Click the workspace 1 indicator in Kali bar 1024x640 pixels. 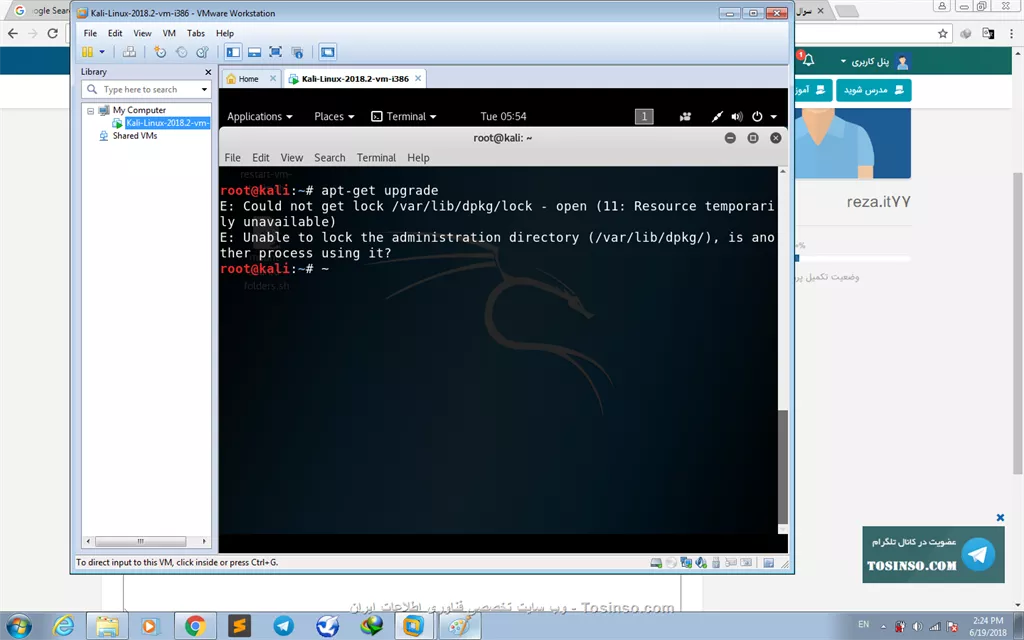pos(644,116)
